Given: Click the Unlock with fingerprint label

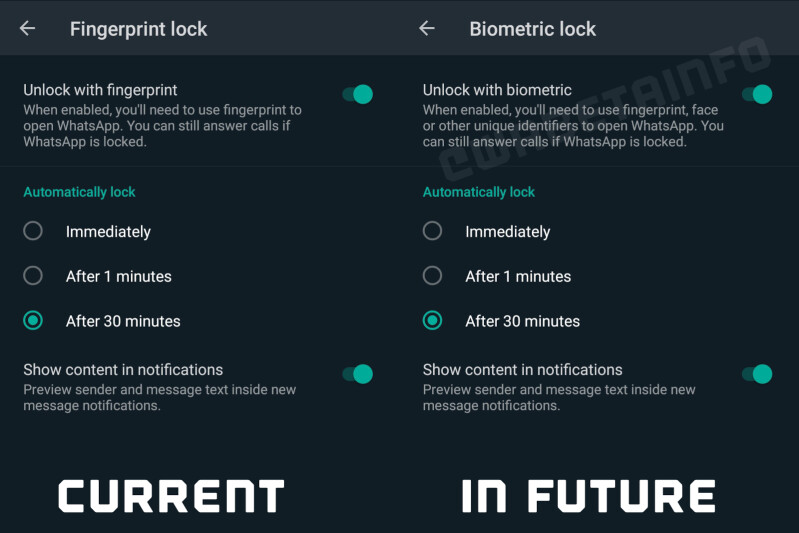Looking at the screenshot, I should [100, 90].
